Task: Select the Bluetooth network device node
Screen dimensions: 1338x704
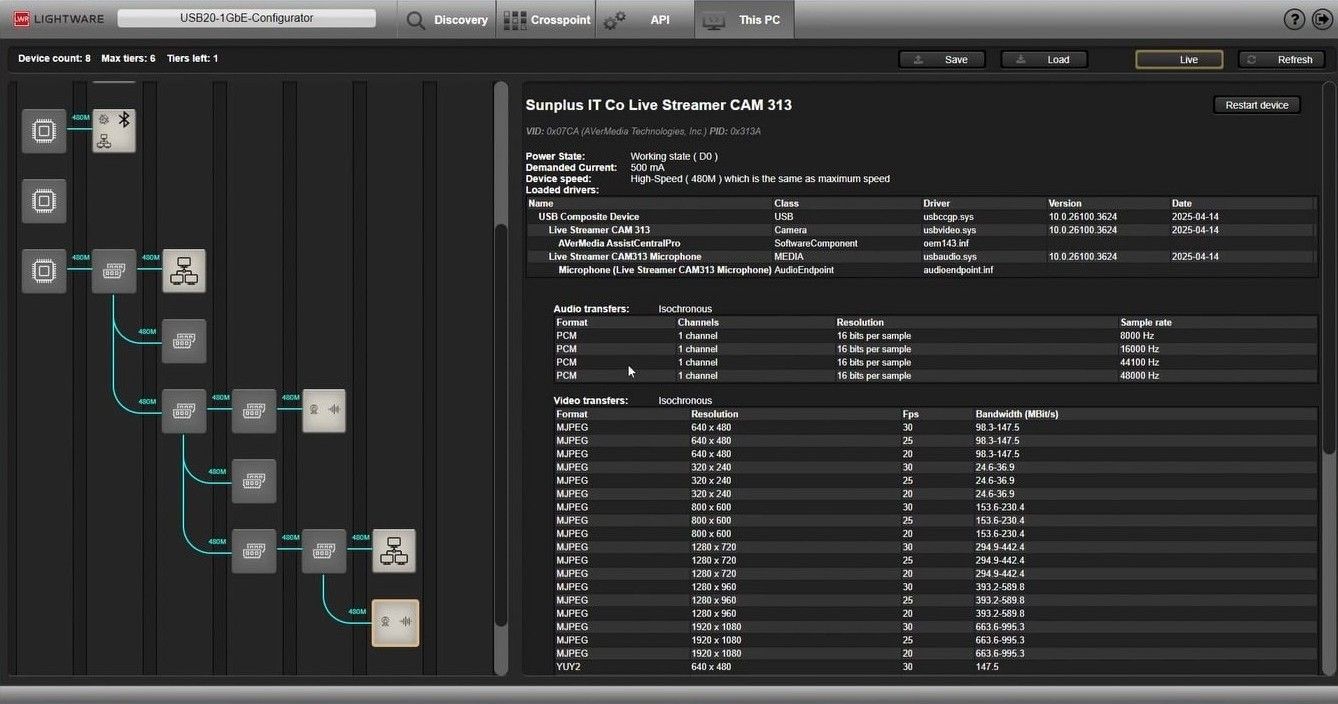Action: tap(114, 131)
